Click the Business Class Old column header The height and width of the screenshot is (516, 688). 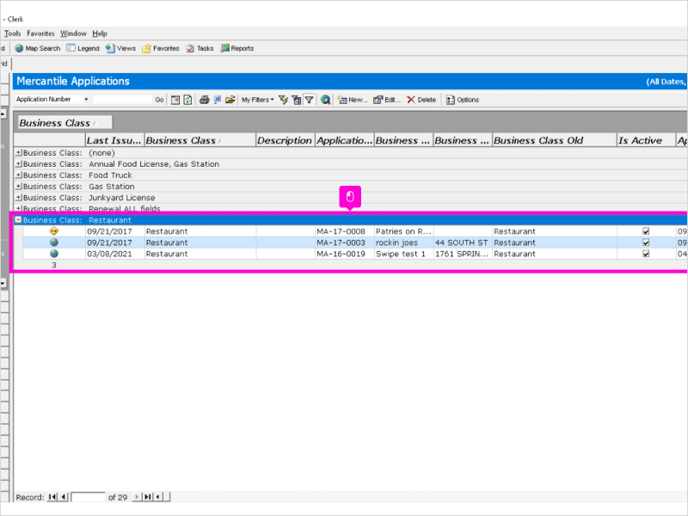click(x=555, y=140)
